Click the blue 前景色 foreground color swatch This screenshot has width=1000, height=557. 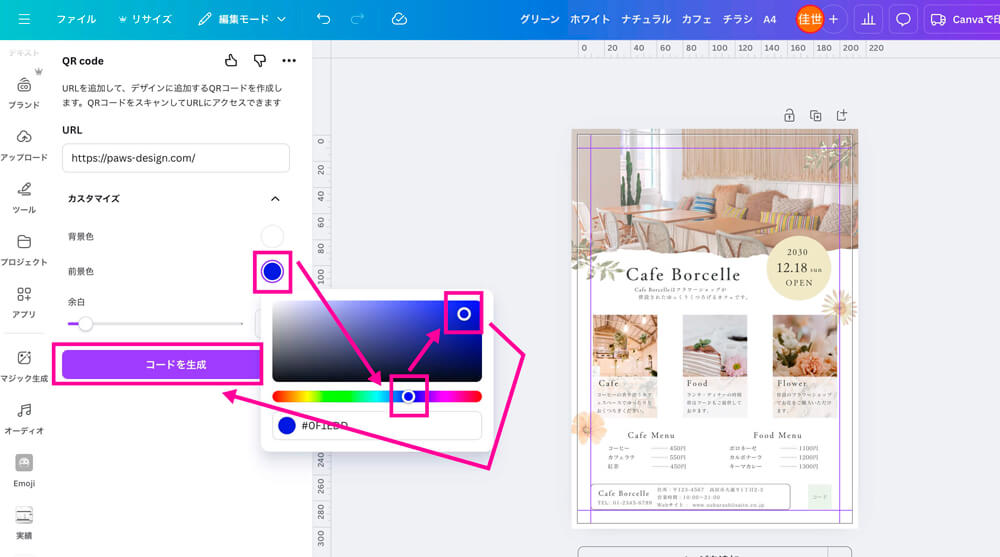tap(272, 271)
